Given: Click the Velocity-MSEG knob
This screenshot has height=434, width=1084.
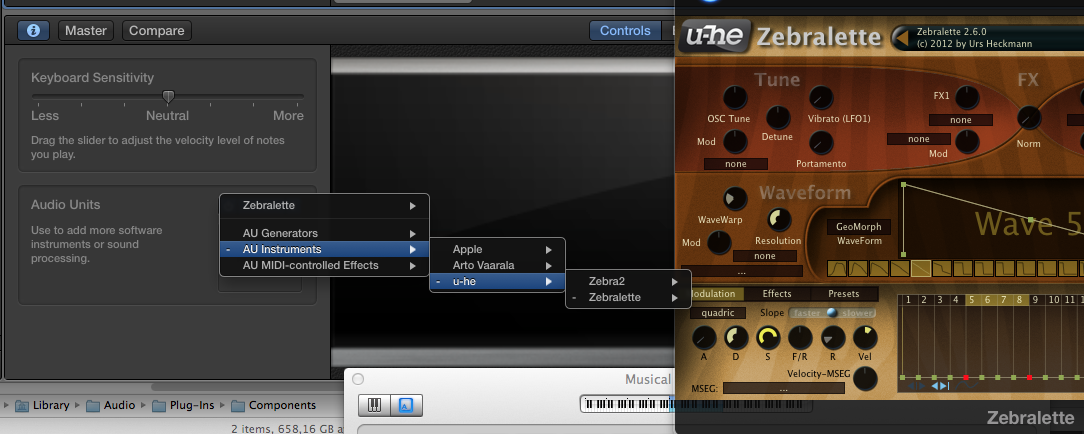Looking at the screenshot, I should 865,379.
